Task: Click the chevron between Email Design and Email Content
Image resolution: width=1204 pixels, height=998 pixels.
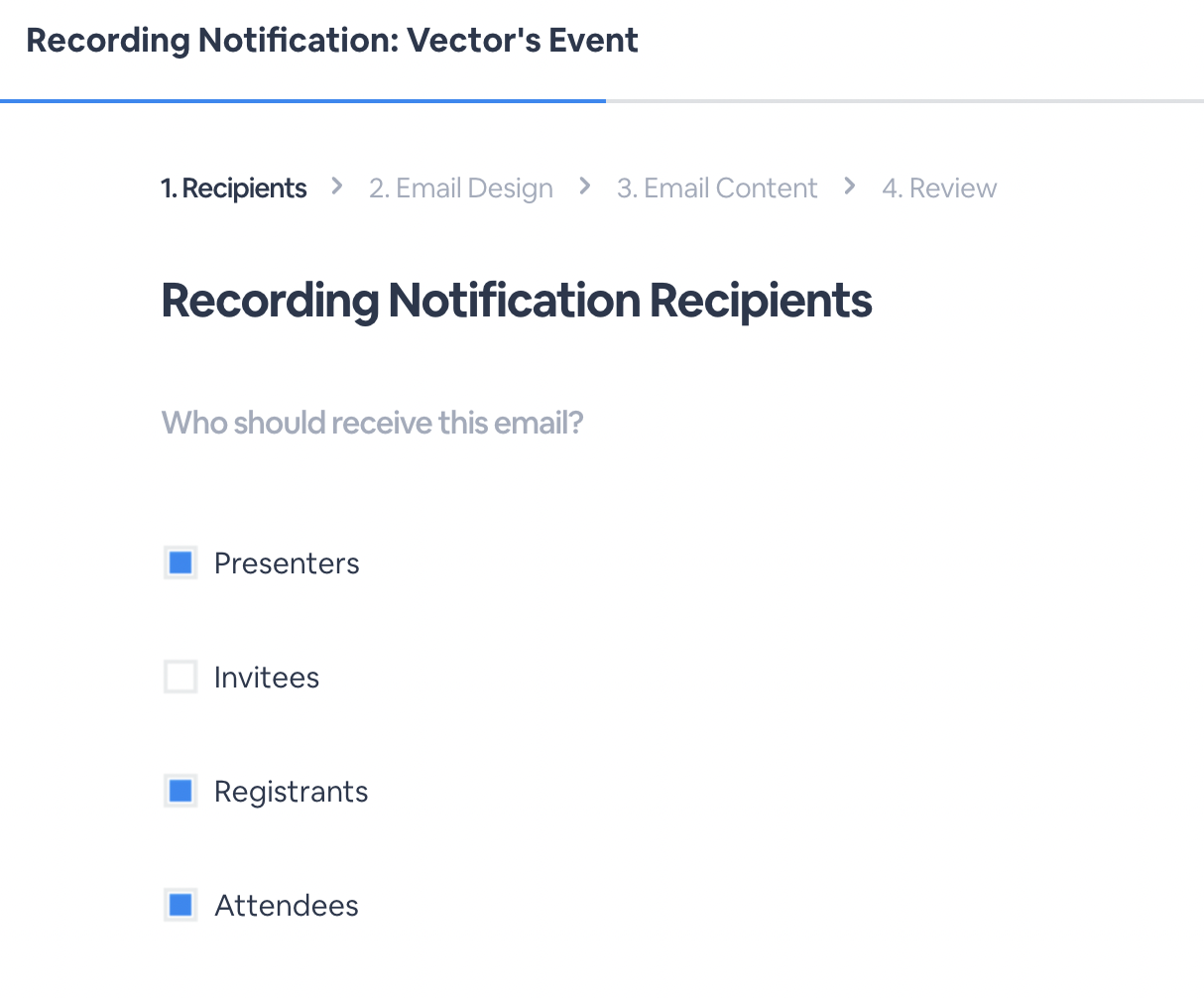Action: point(584,186)
